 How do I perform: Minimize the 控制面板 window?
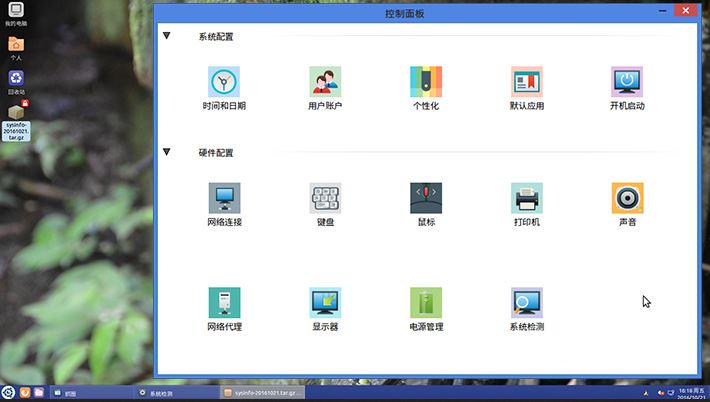click(x=662, y=10)
